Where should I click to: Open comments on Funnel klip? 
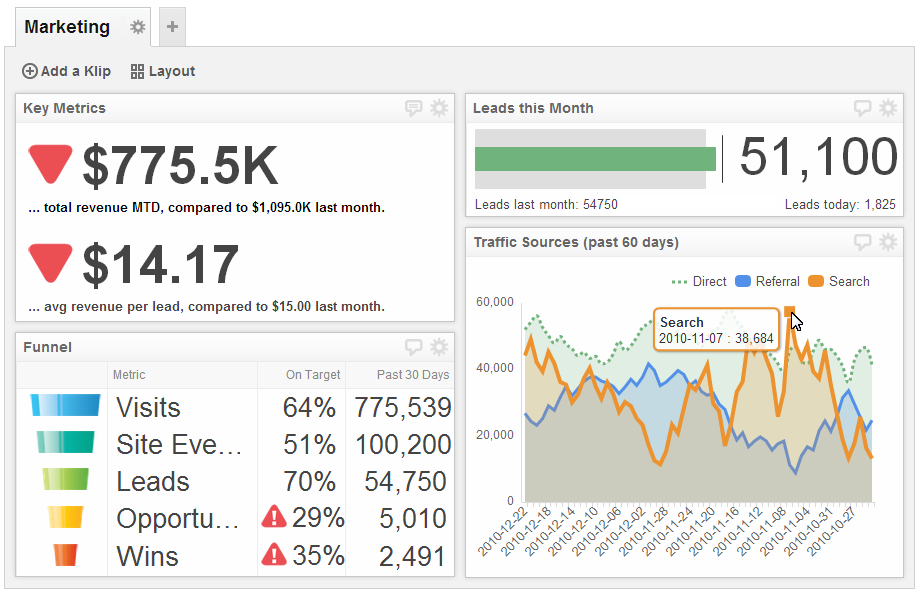point(414,347)
